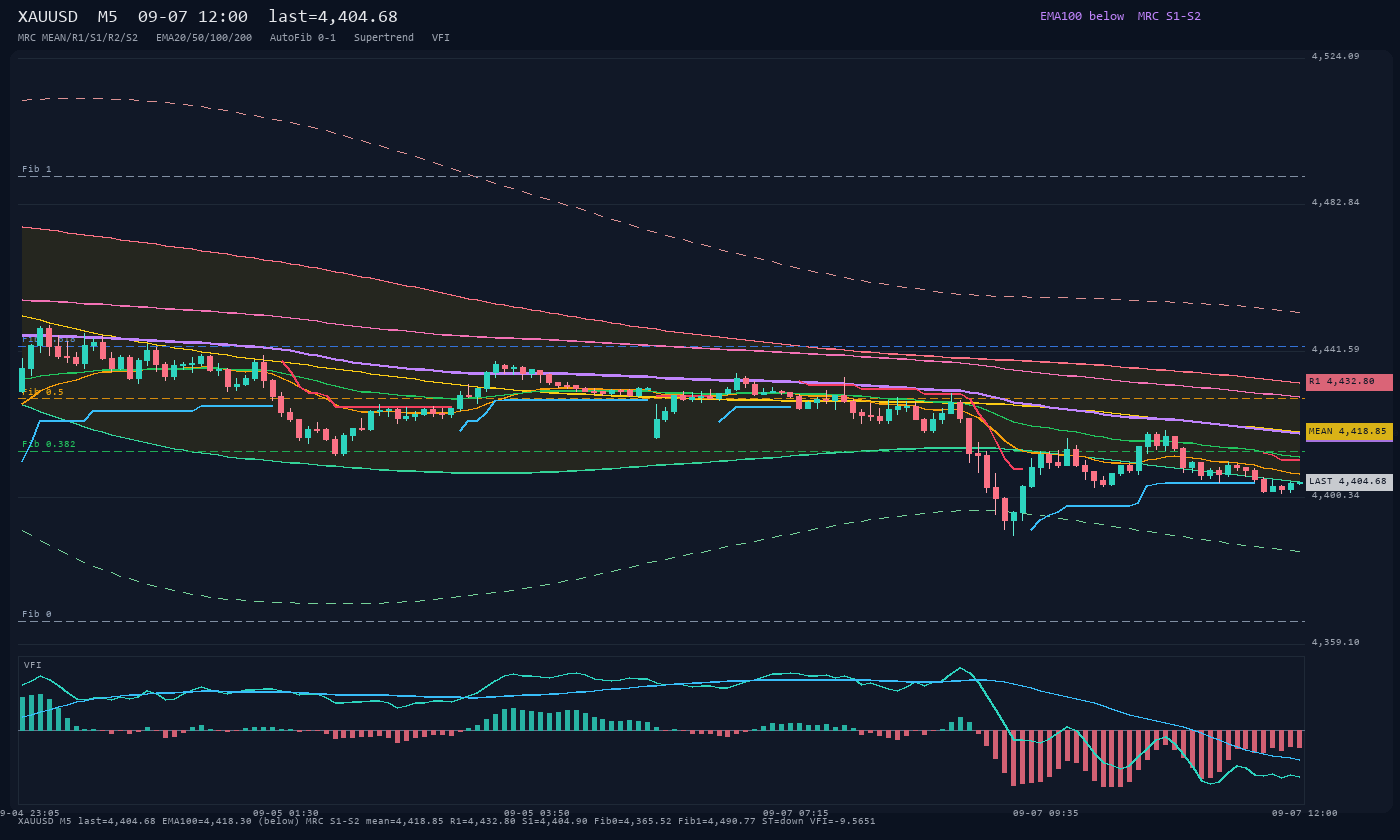1400x840 pixels.
Task: Click the 4,524.09 price axis label
Action: [1336, 56]
